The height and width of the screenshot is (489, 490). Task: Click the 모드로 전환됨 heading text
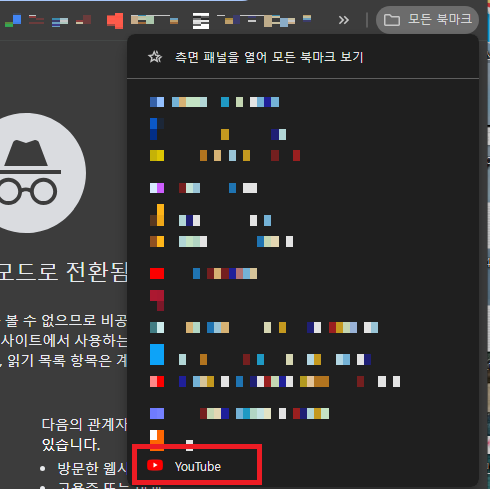(63, 272)
